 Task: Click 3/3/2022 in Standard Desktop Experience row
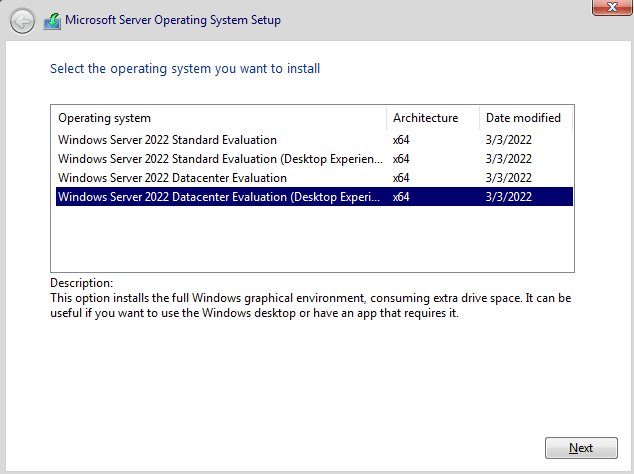[509, 159]
